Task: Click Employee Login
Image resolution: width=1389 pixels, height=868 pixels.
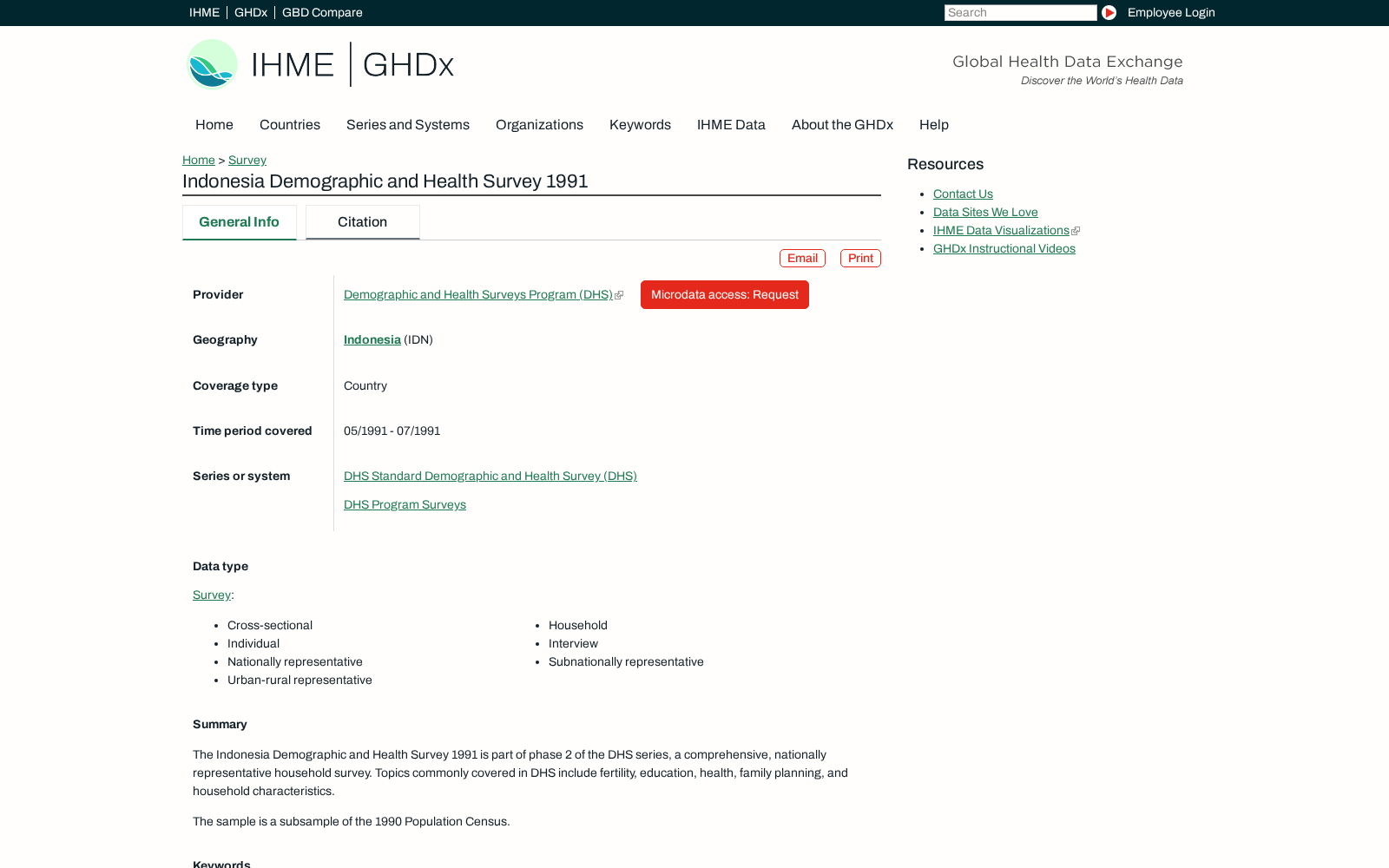Action: tap(1171, 12)
